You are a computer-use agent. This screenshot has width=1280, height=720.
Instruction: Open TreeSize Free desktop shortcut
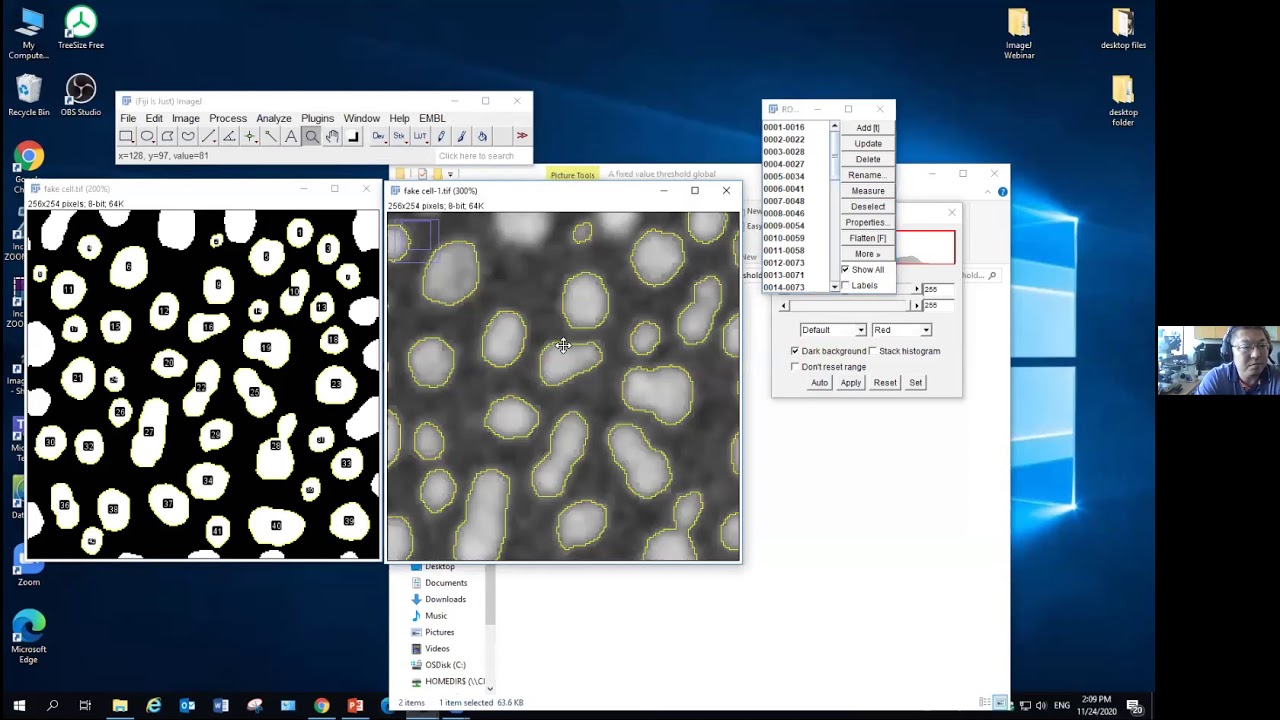pos(81,29)
